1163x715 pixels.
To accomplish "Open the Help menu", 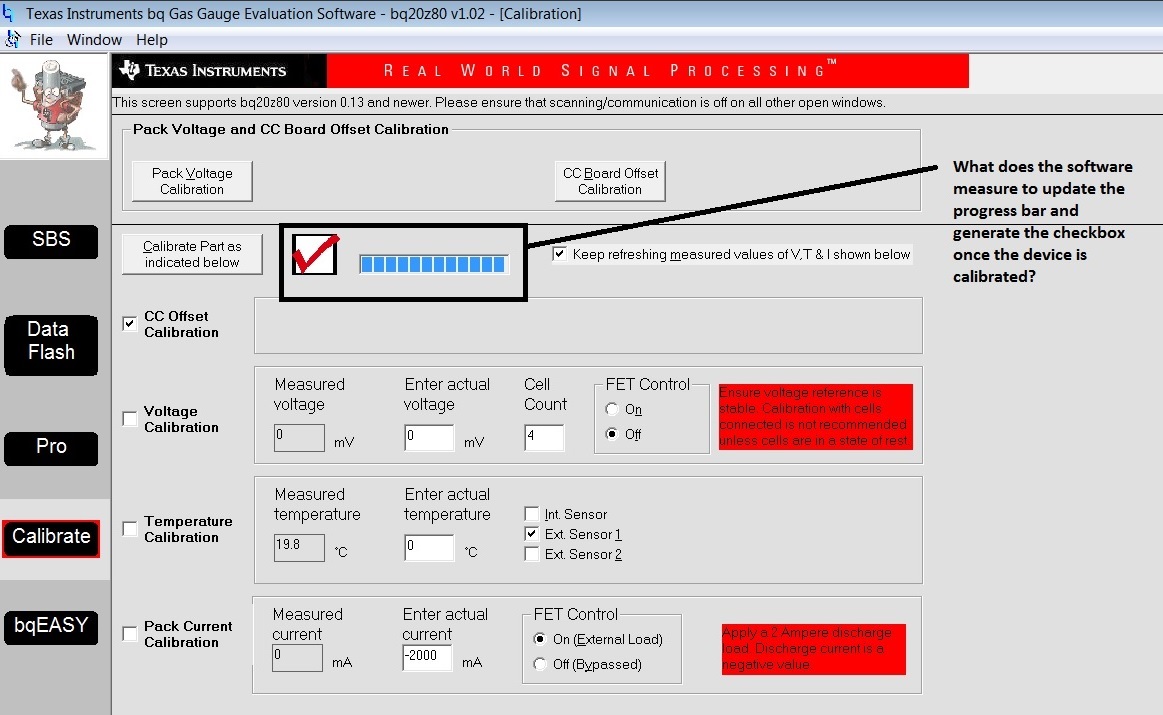I will click(151, 39).
